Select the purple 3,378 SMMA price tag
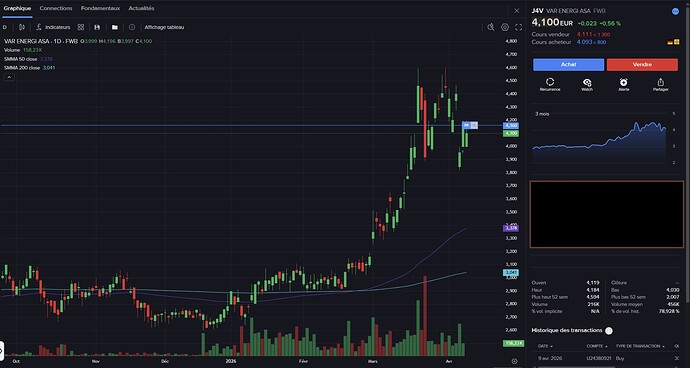 click(510, 228)
